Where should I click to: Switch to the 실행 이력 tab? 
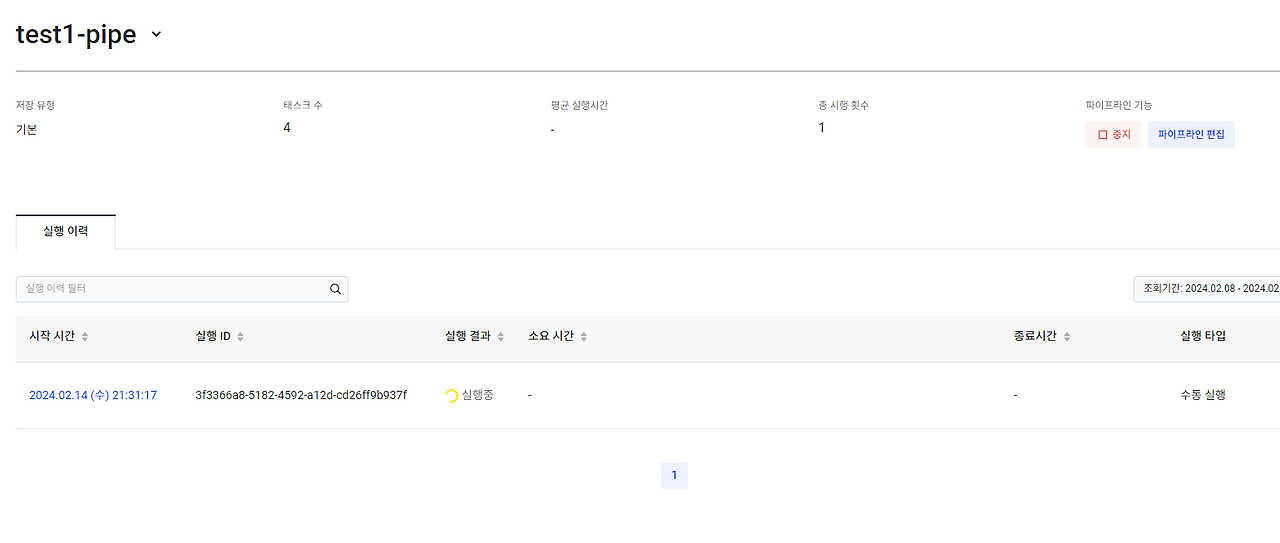point(66,231)
